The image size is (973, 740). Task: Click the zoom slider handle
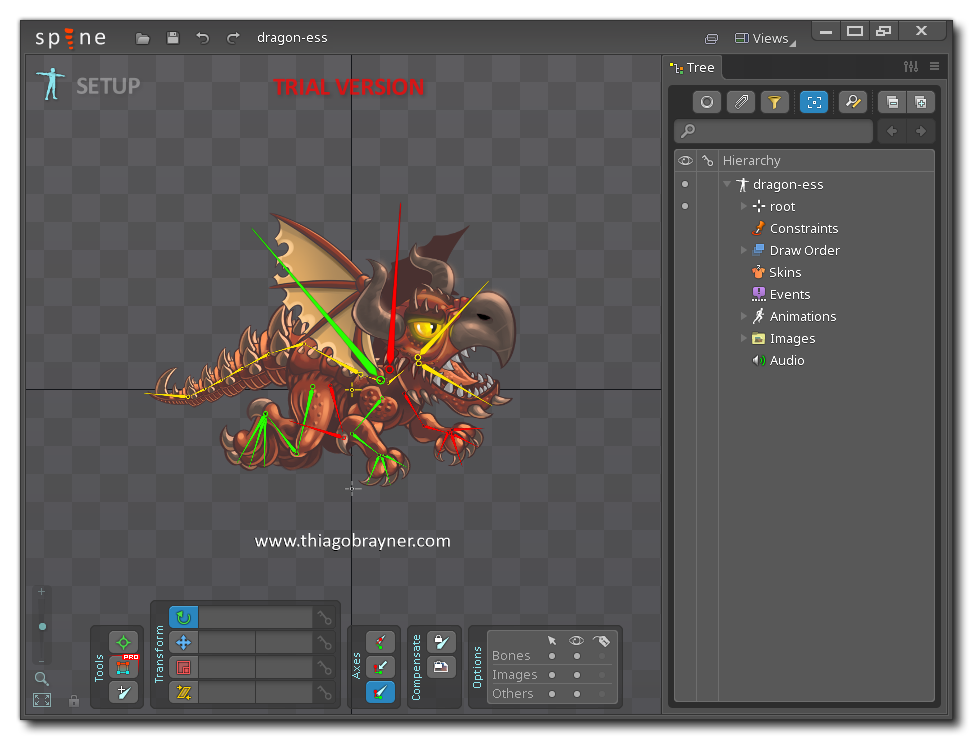tap(42, 626)
